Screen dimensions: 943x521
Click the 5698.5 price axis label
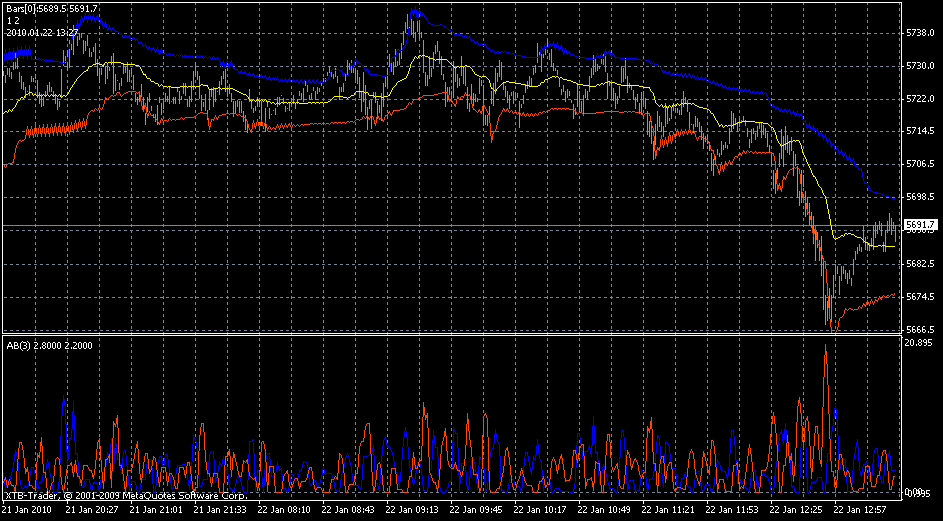pyautogui.click(x=920, y=197)
